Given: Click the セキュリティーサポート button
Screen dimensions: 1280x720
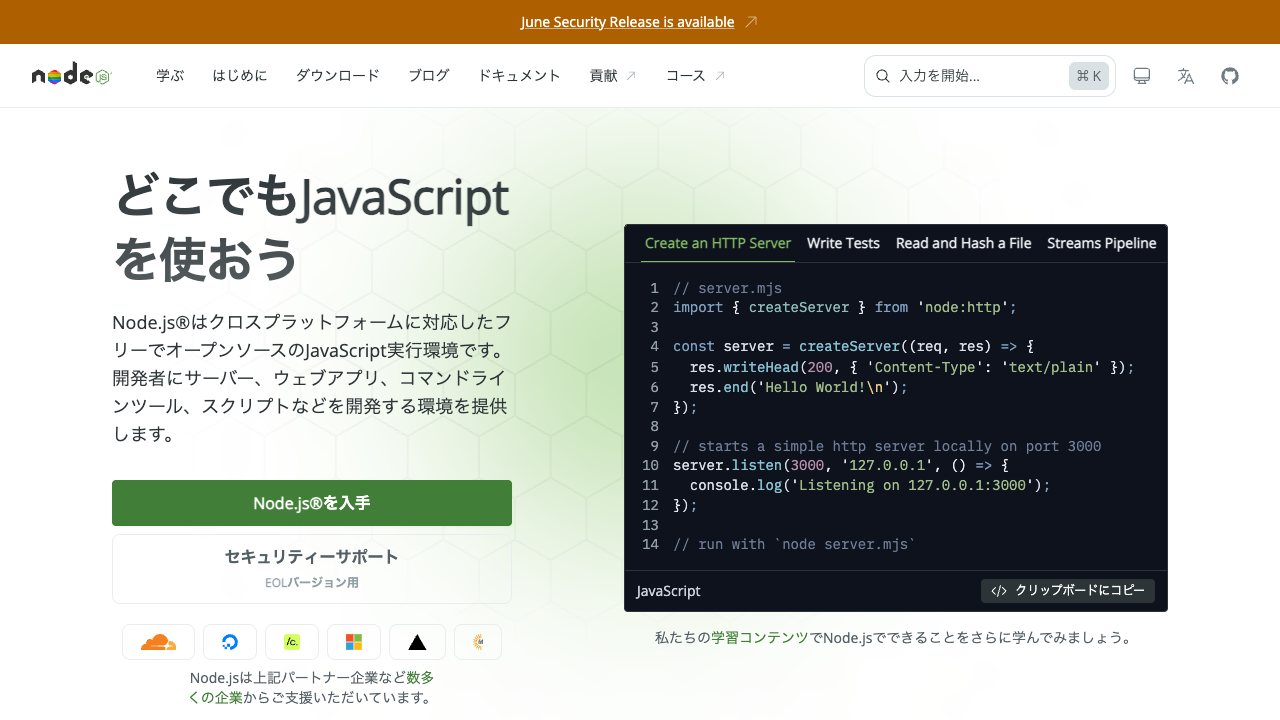Looking at the screenshot, I should coord(312,569).
